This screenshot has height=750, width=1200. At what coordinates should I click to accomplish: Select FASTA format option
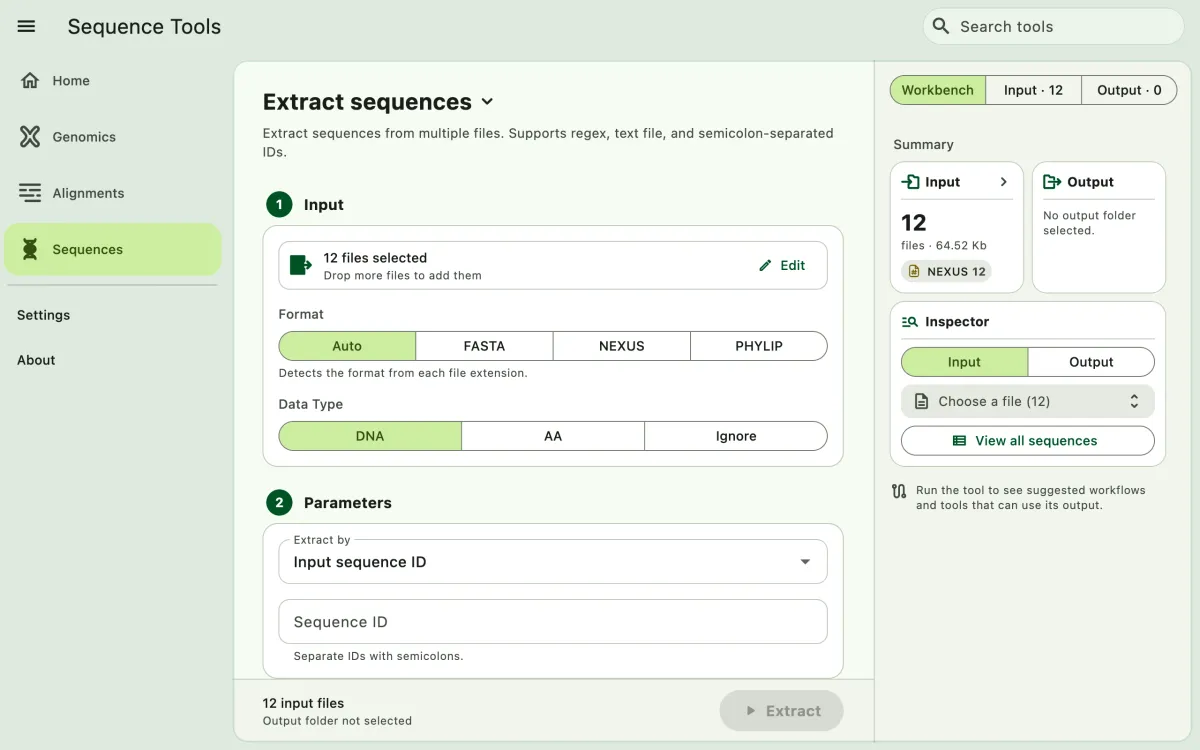click(484, 346)
